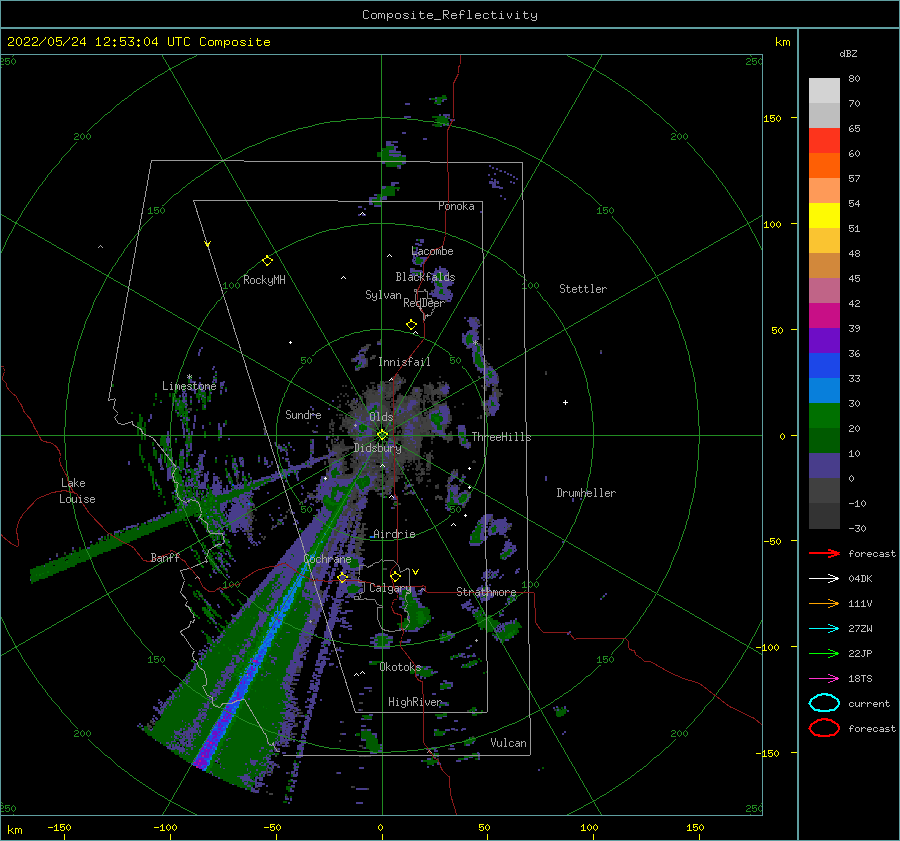Click the Ponoka town label
The image size is (900, 841).
point(456,206)
